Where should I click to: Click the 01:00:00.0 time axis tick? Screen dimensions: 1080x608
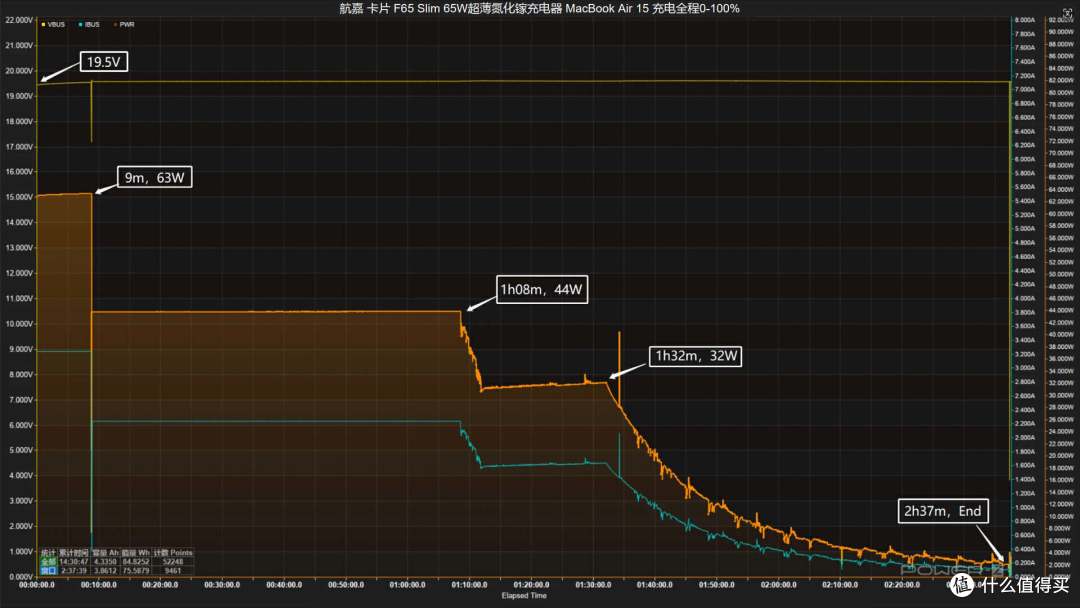coord(408,585)
